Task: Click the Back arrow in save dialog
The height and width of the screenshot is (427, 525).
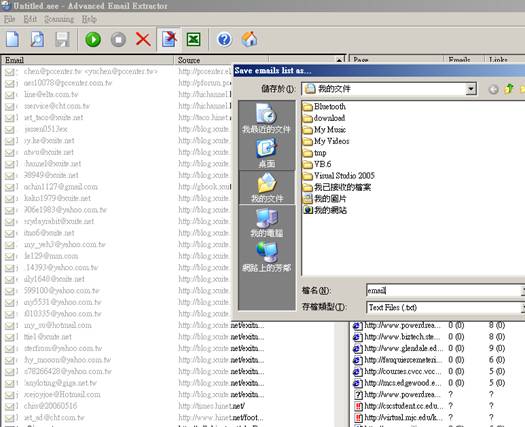Action: [x=493, y=89]
